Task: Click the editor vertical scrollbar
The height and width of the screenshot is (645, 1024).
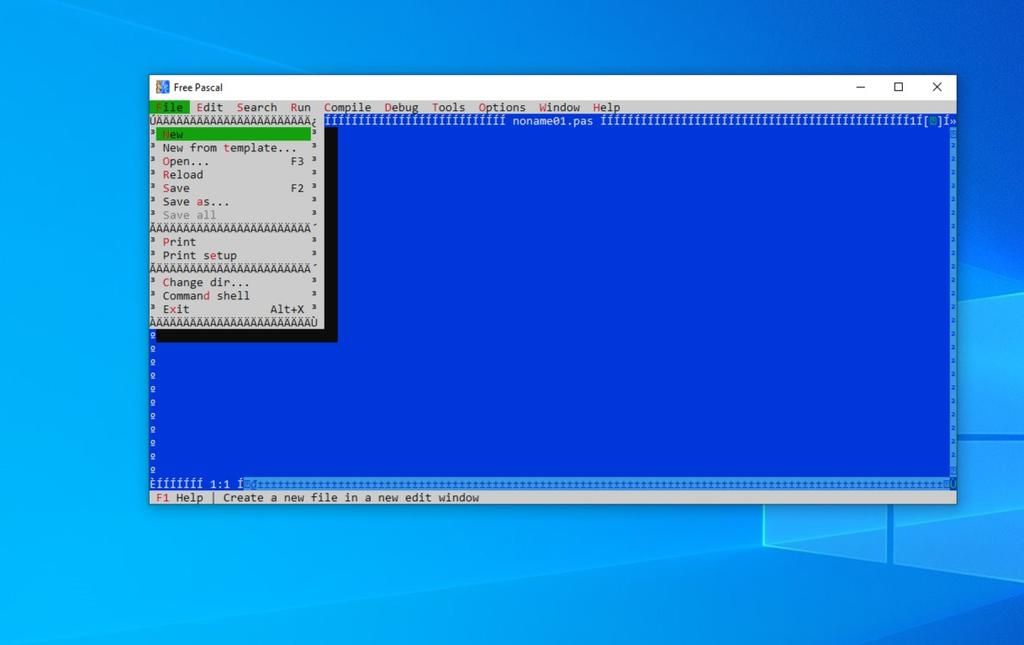Action: (953, 302)
